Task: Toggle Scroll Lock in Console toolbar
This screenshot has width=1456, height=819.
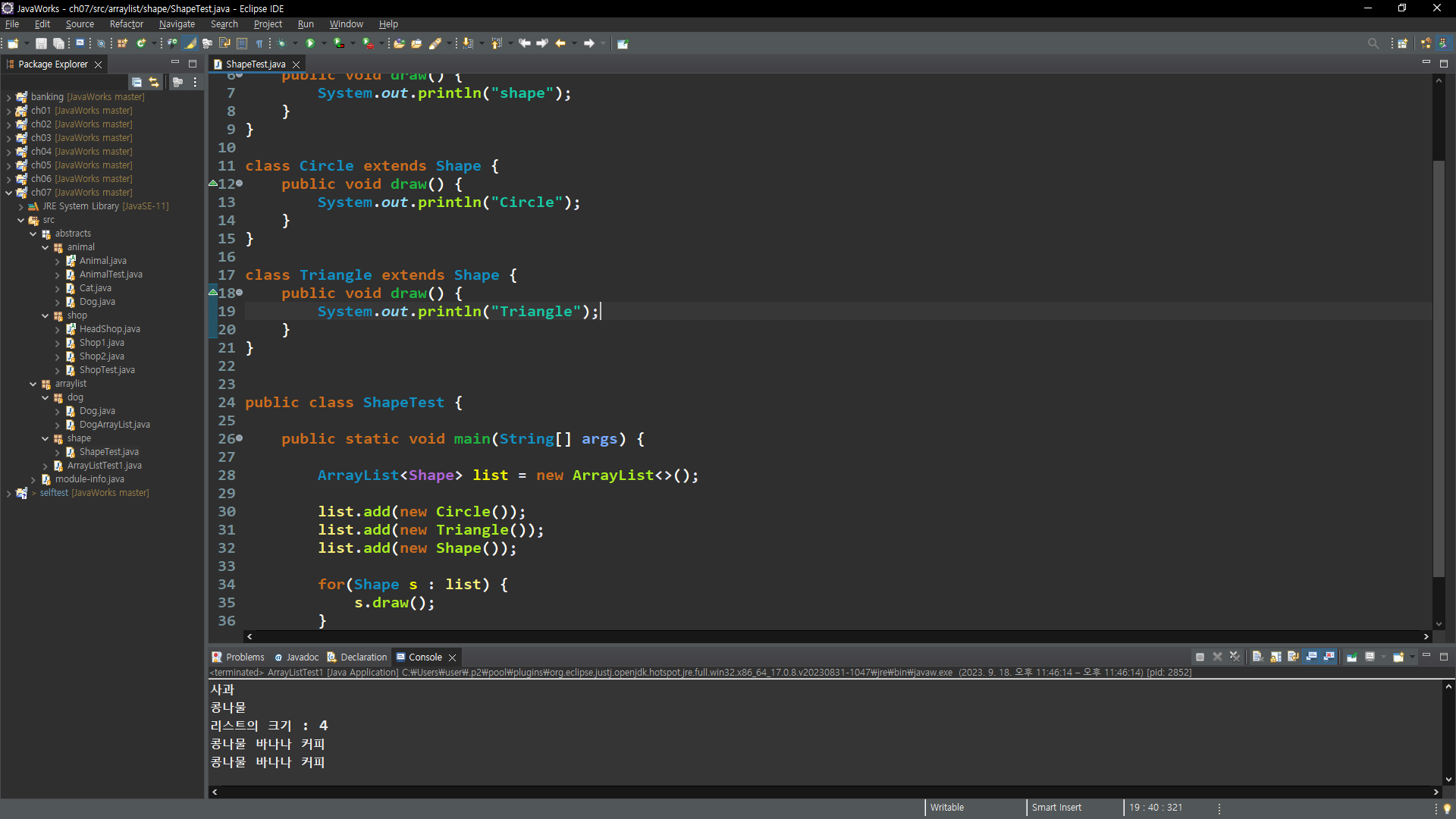Action: point(1276,657)
